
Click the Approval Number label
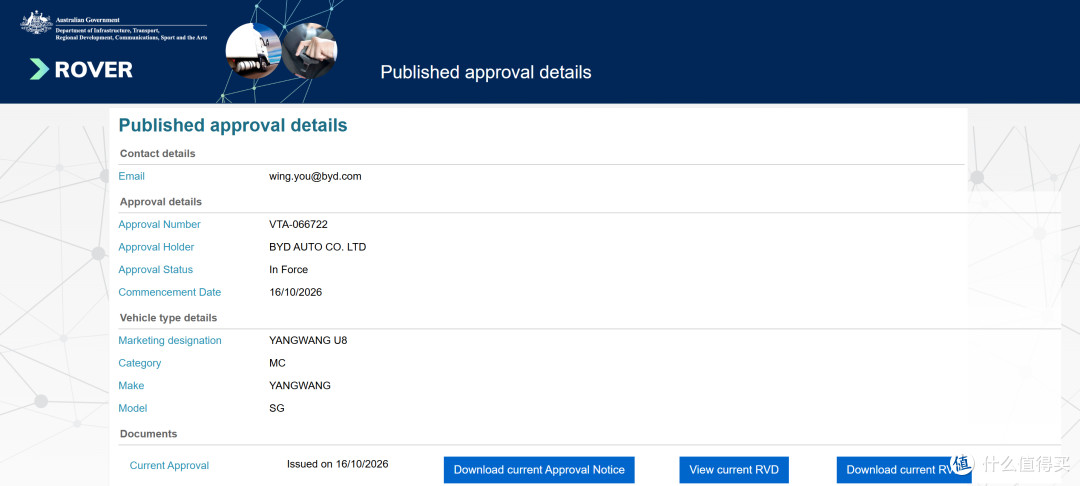[160, 224]
